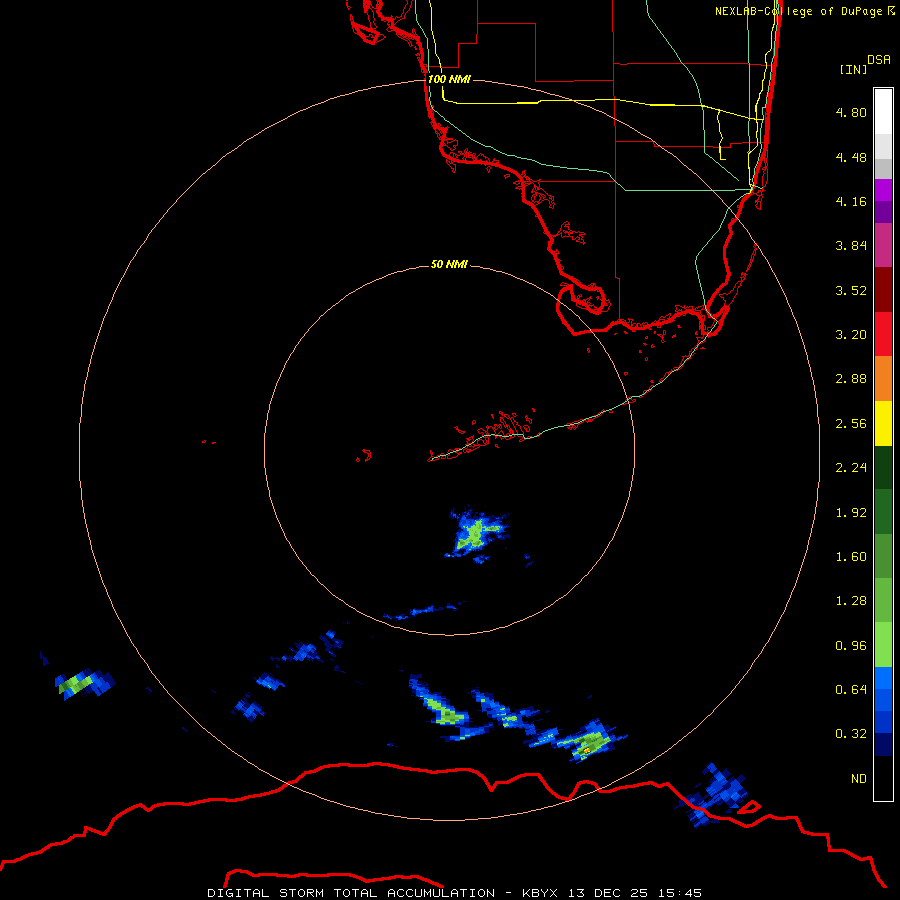This screenshot has height=900, width=900.
Task: Click the pink 3.84 legend swatch
Action: click(x=883, y=245)
